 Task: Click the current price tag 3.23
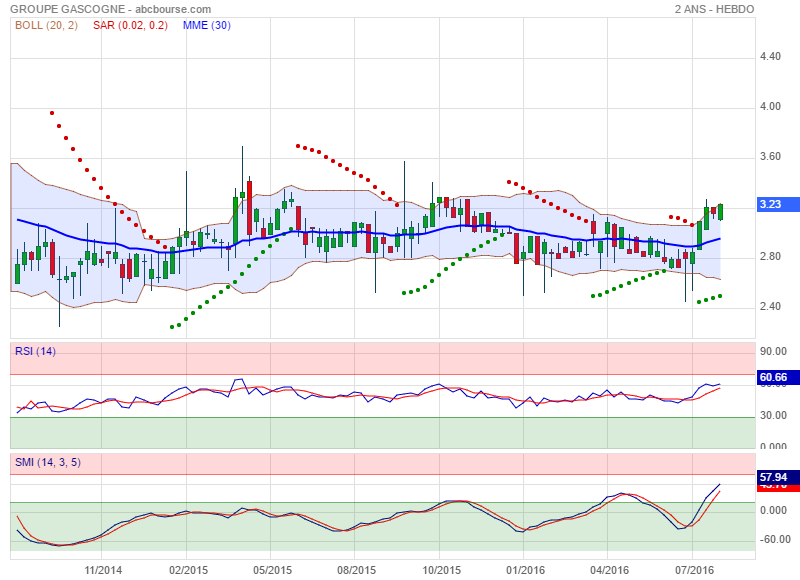777,205
